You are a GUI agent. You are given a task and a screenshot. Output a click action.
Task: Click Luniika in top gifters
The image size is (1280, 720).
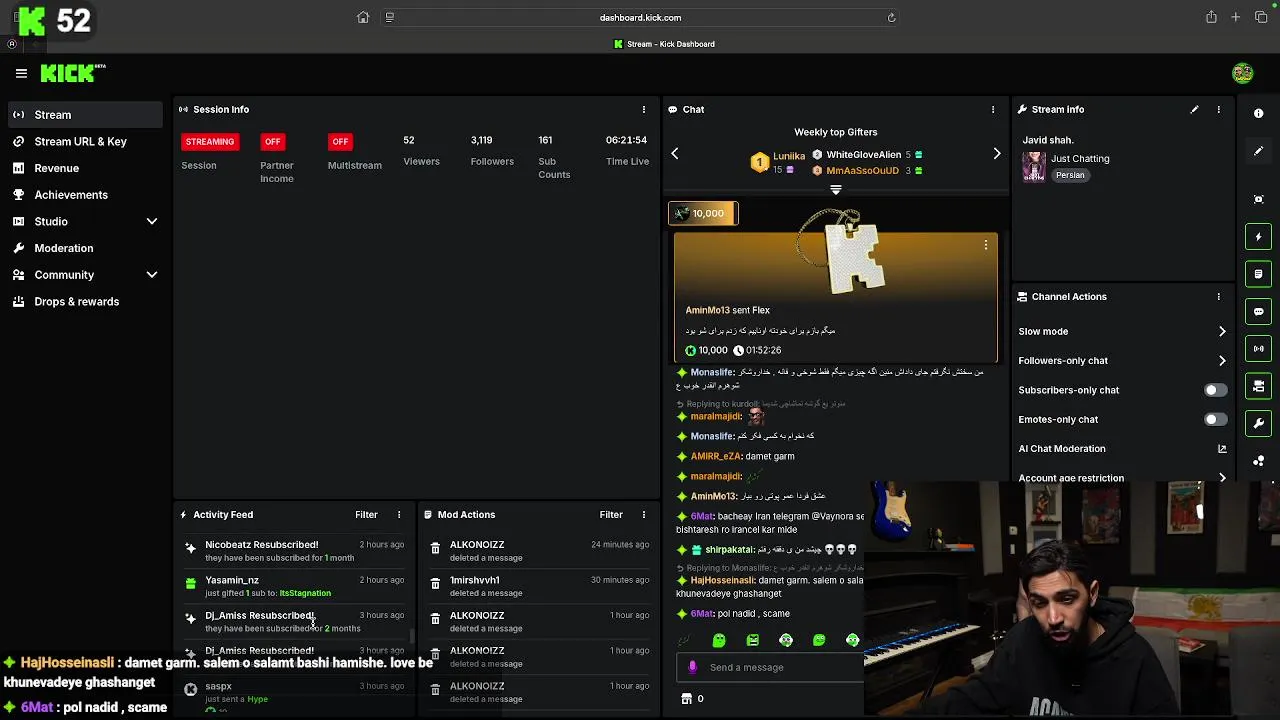coord(789,156)
